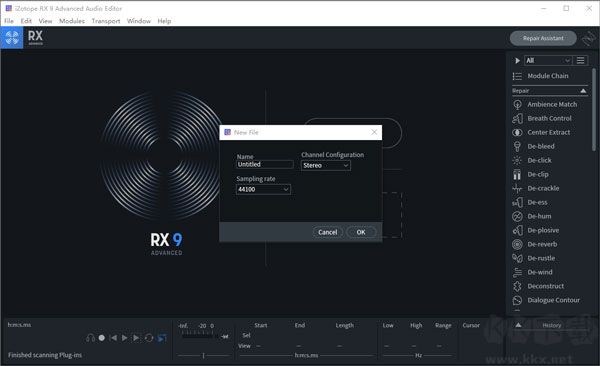Screen dimensions: 600x366
Task: Click the Name field containing Untitled
Action: pos(265,164)
